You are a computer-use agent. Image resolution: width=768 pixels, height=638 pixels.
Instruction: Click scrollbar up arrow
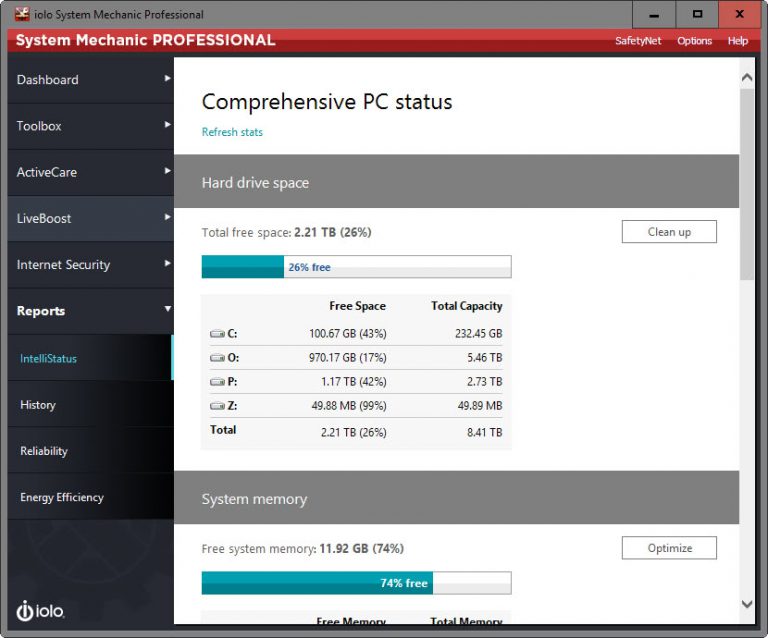[x=747, y=77]
